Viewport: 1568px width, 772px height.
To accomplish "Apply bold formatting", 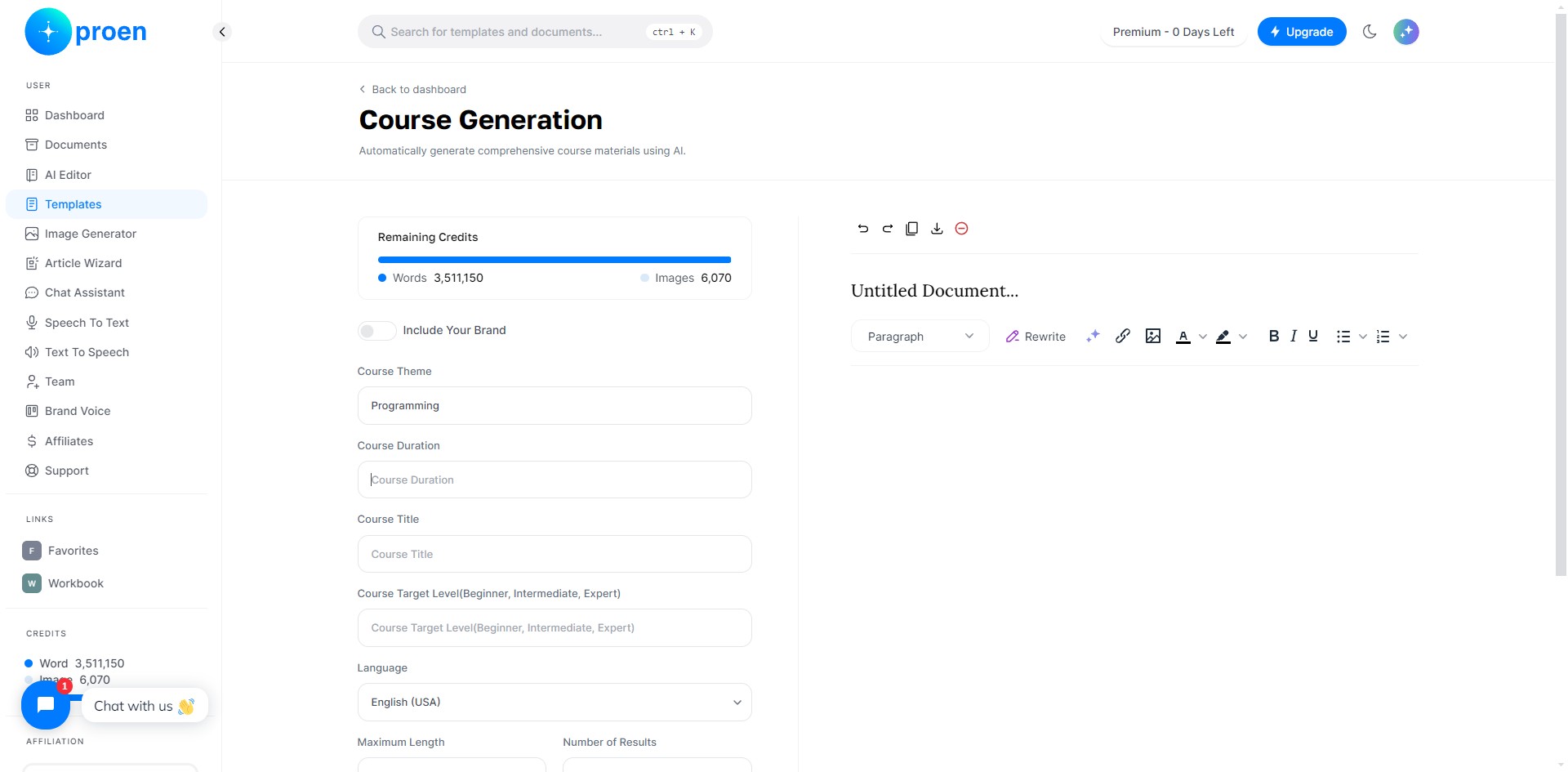I will point(1273,336).
